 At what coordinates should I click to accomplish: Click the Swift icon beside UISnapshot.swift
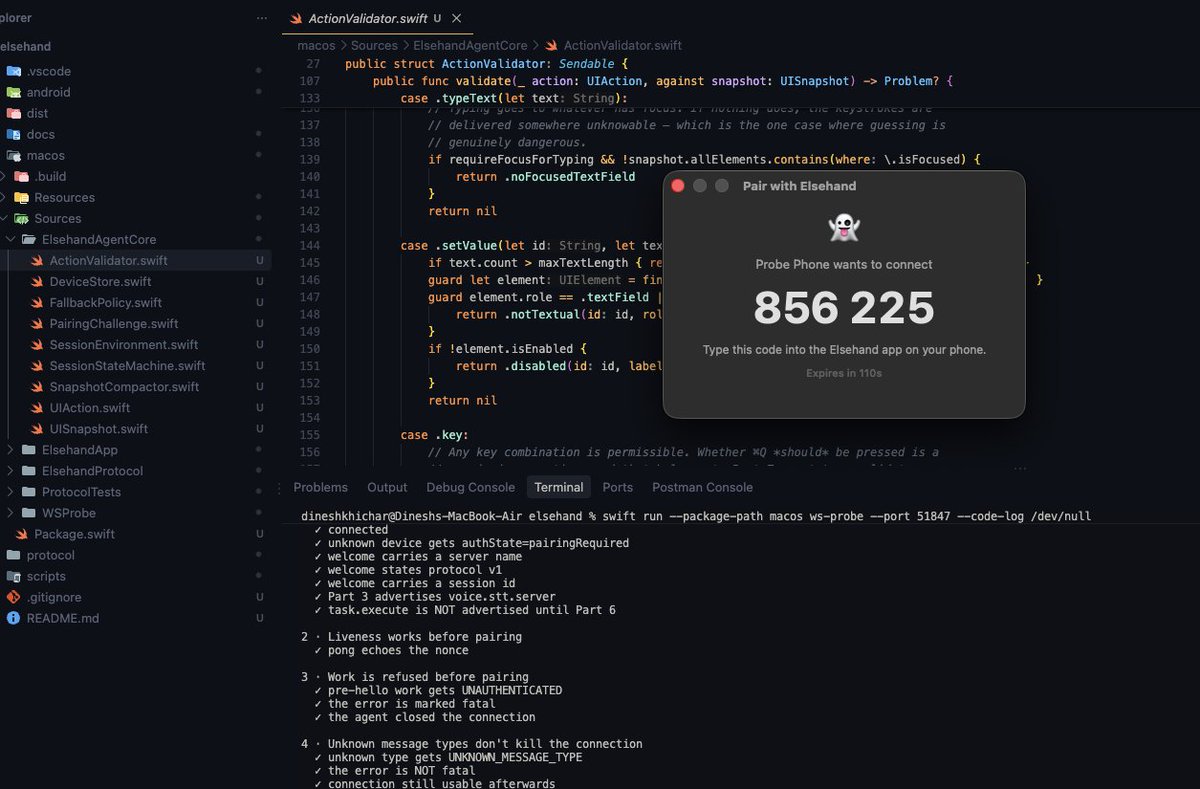point(38,429)
